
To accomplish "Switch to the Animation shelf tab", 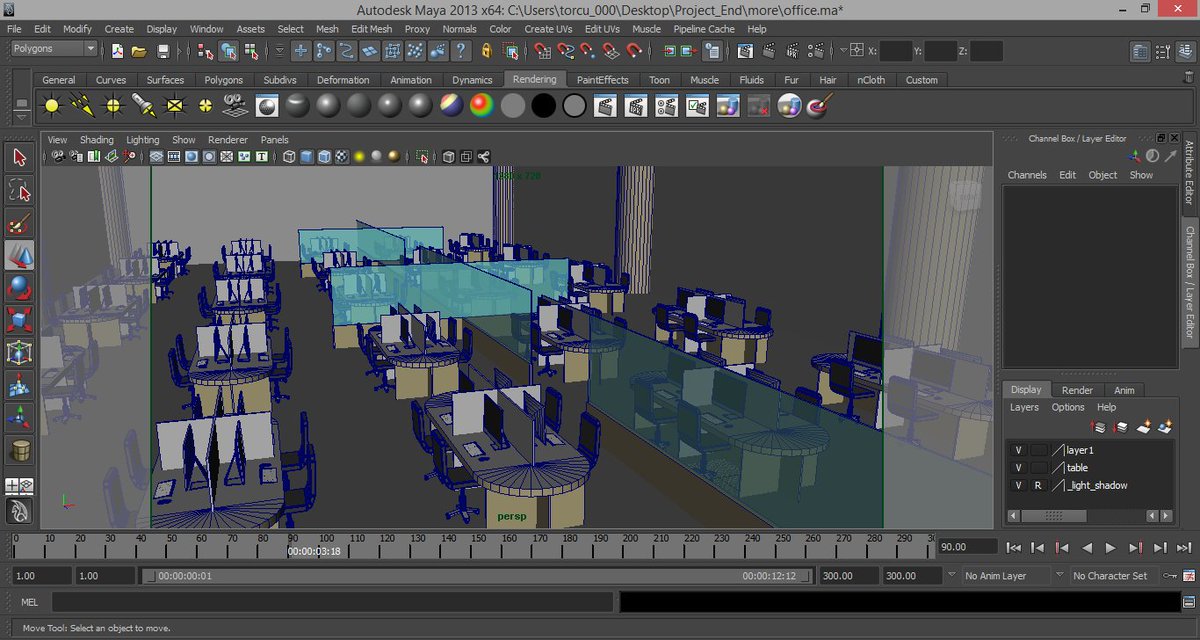I will (411, 80).
